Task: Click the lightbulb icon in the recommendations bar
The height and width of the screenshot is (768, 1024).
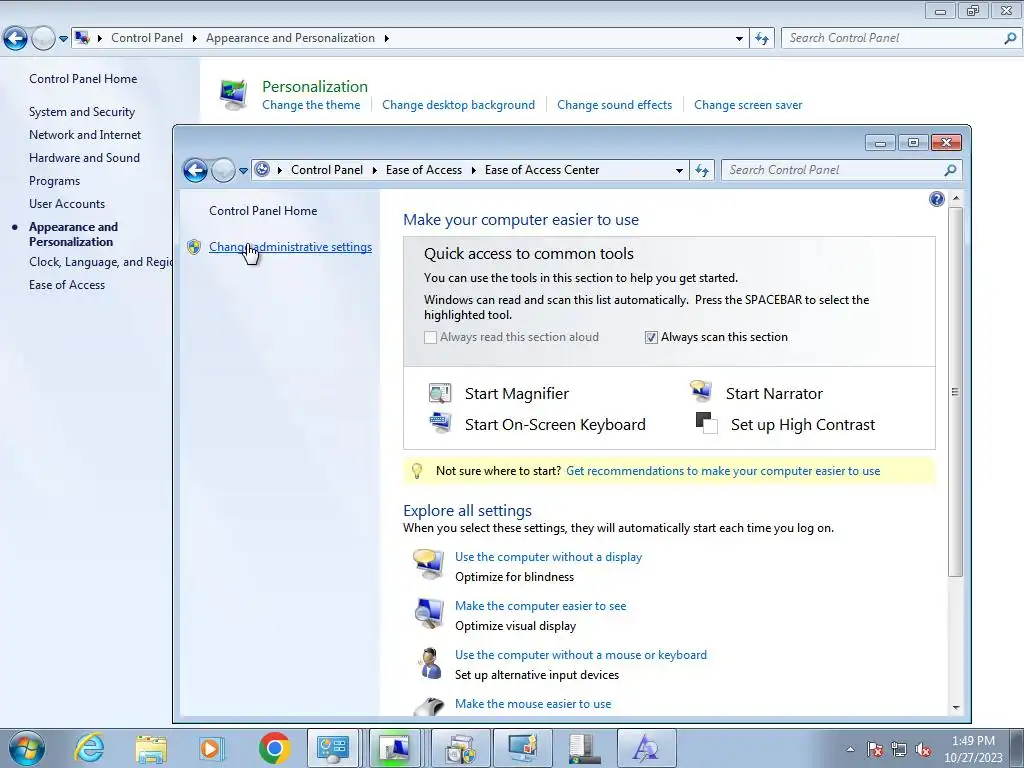Action: (x=417, y=471)
